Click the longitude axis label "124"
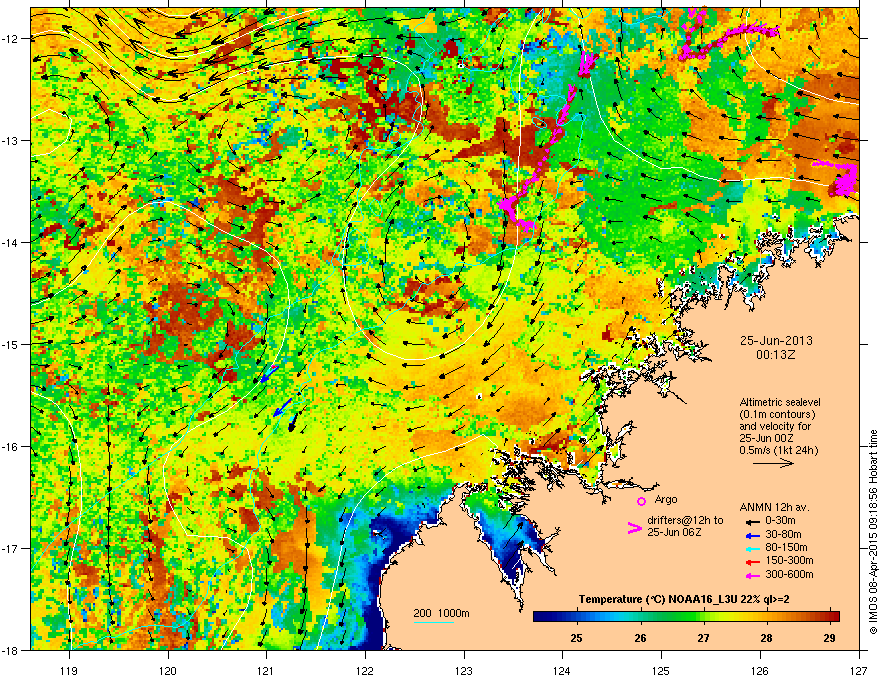 coord(562,670)
